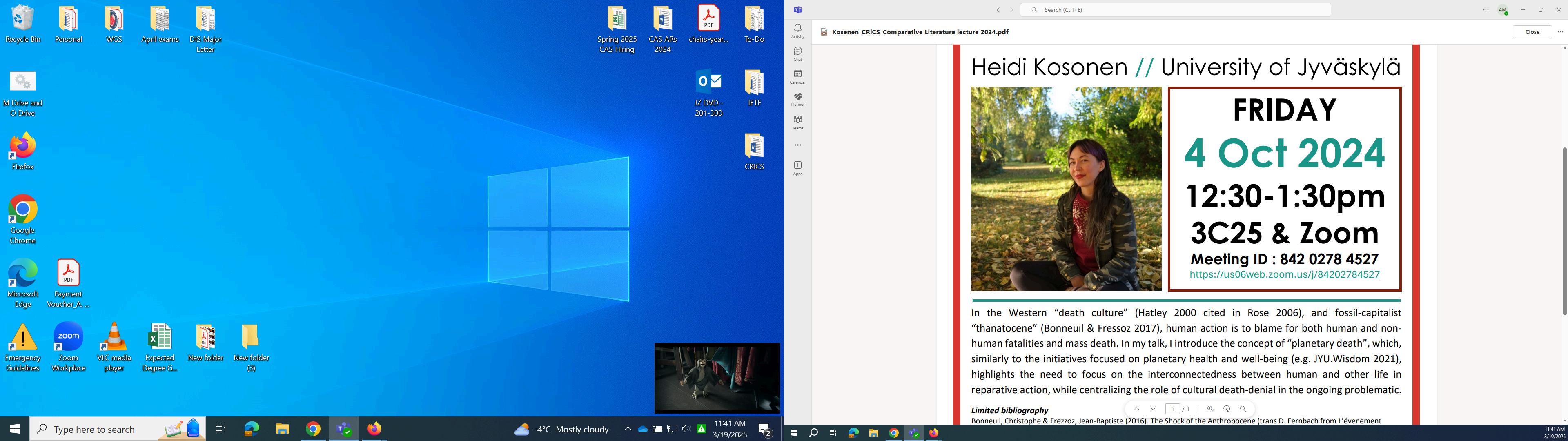The image size is (1568, 441).
Task: Open the Zoom meeting link in flyer
Action: pyautogui.click(x=1284, y=275)
